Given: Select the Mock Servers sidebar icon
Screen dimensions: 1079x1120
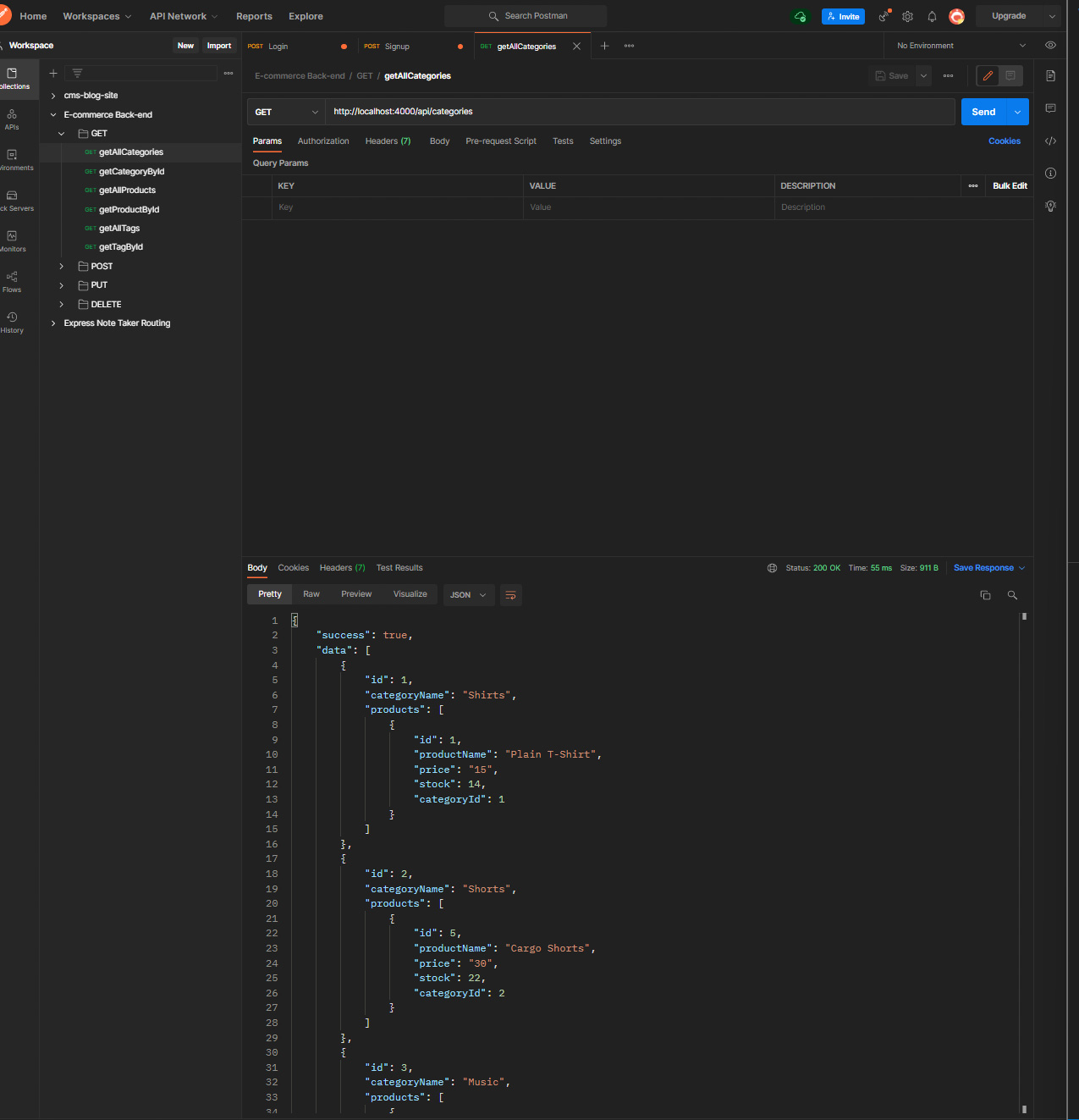Looking at the screenshot, I should (12, 201).
